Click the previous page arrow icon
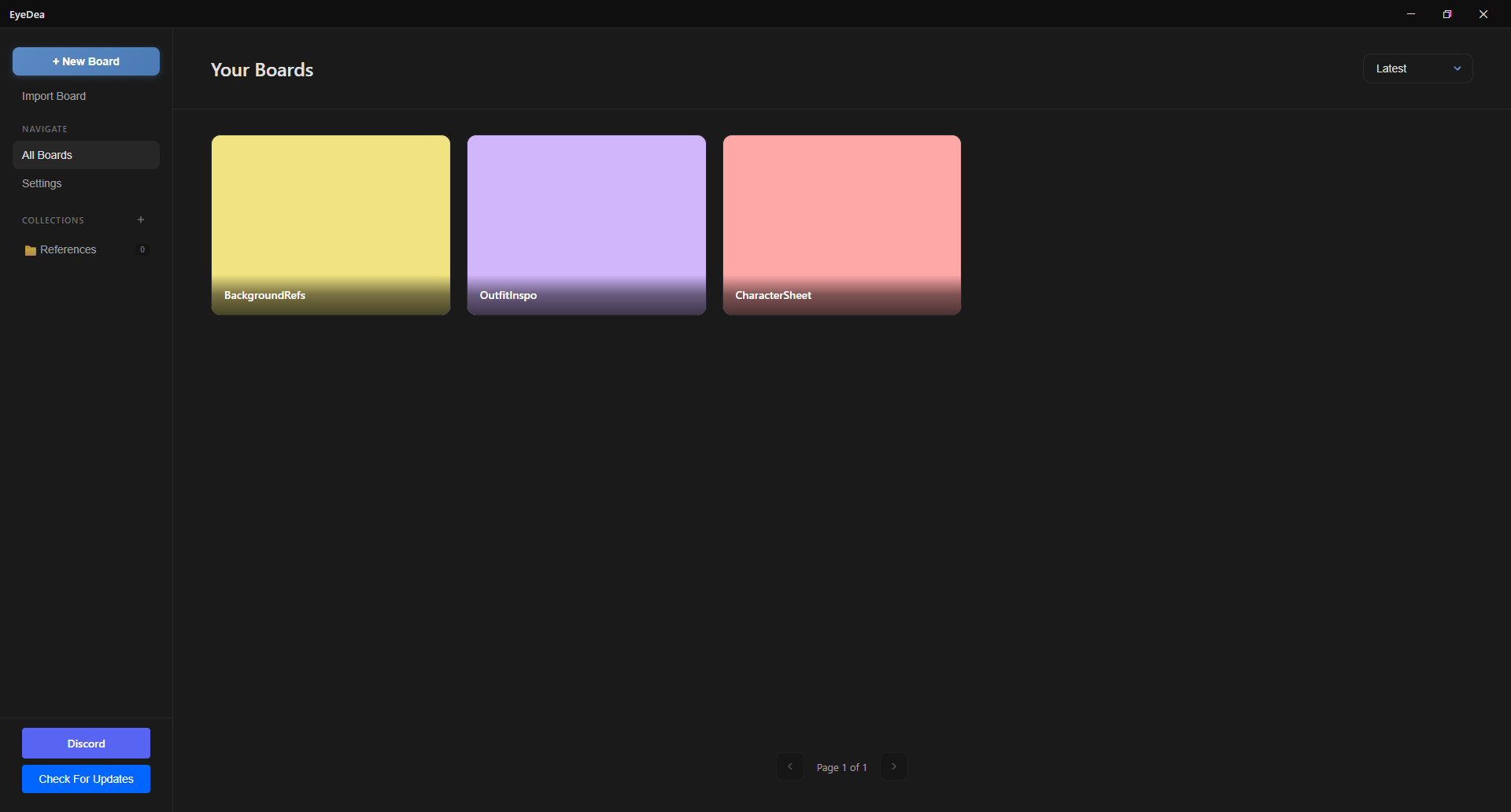 coord(790,766)
